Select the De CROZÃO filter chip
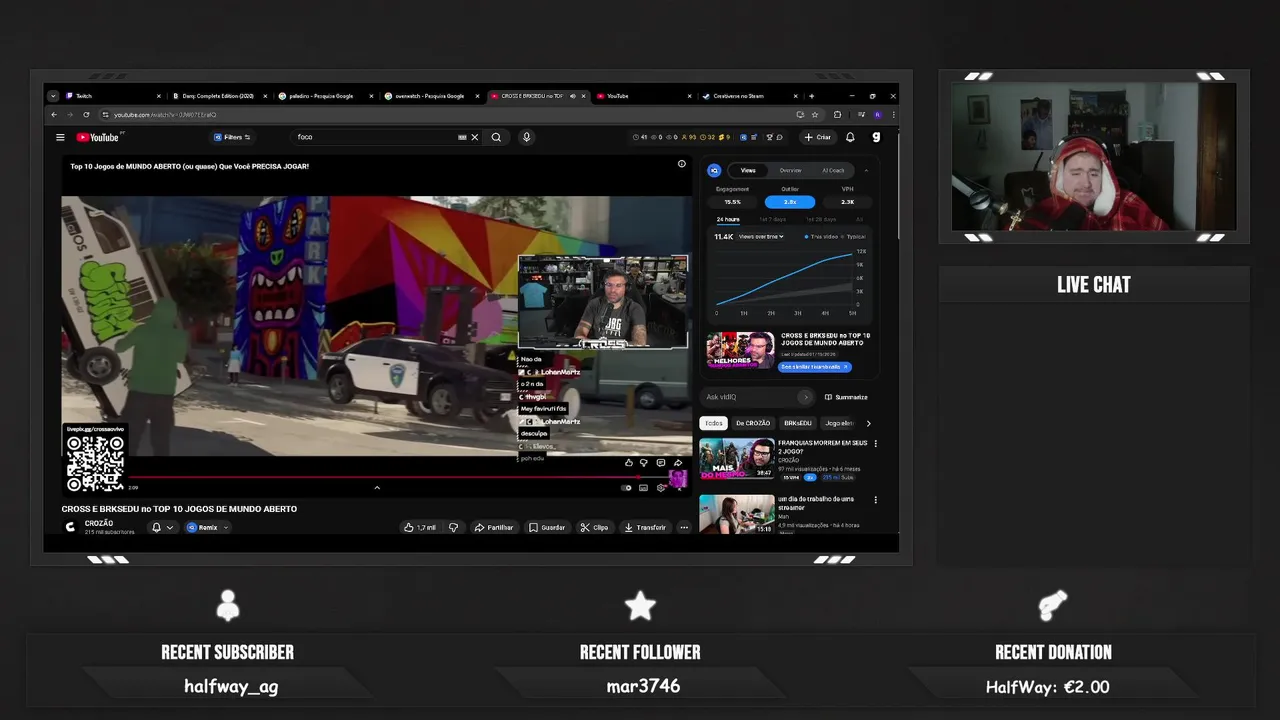 pos(753,423)
